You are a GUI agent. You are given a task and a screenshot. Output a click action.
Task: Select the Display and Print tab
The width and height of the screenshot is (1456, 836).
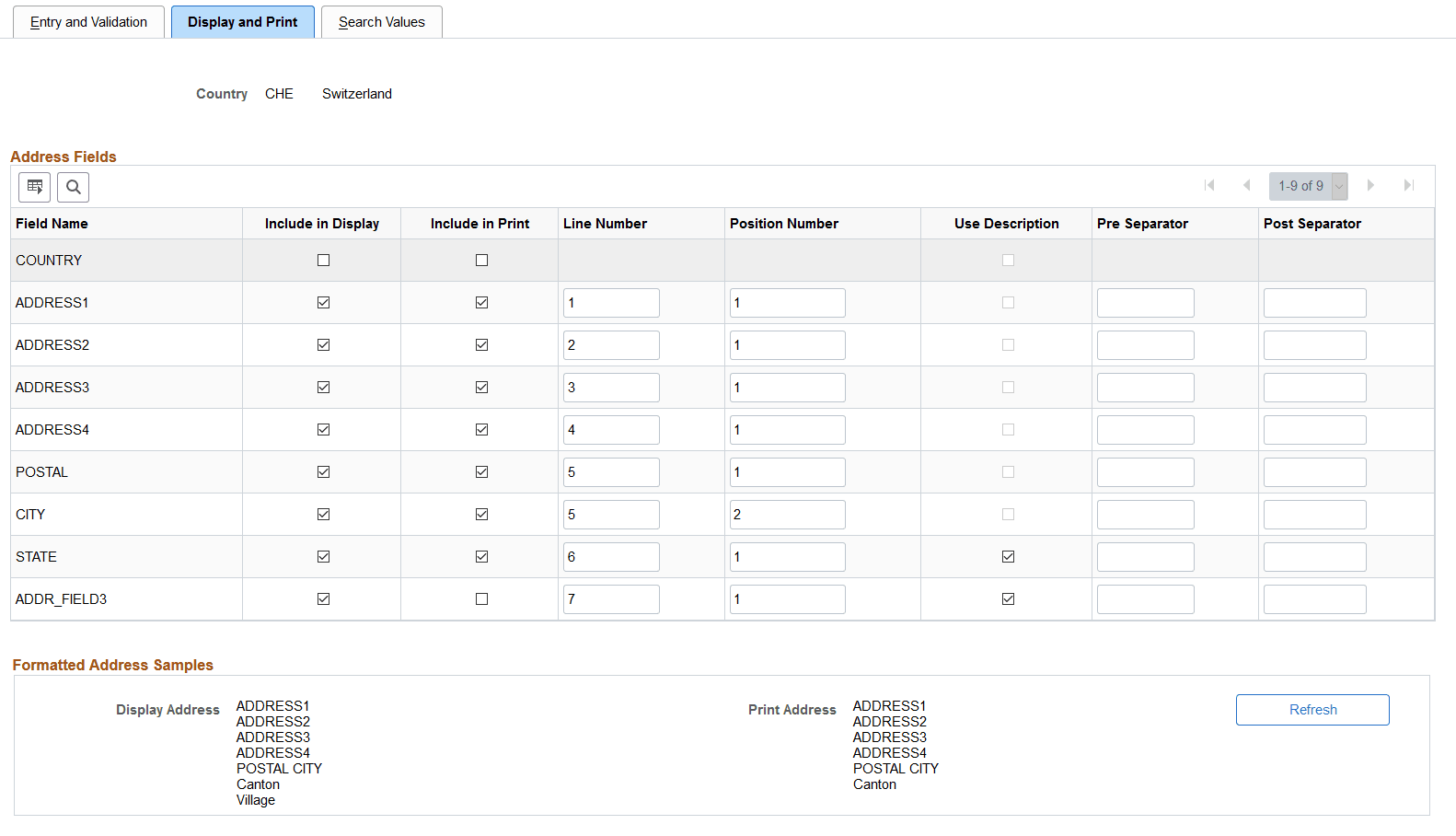click(243, 22)
